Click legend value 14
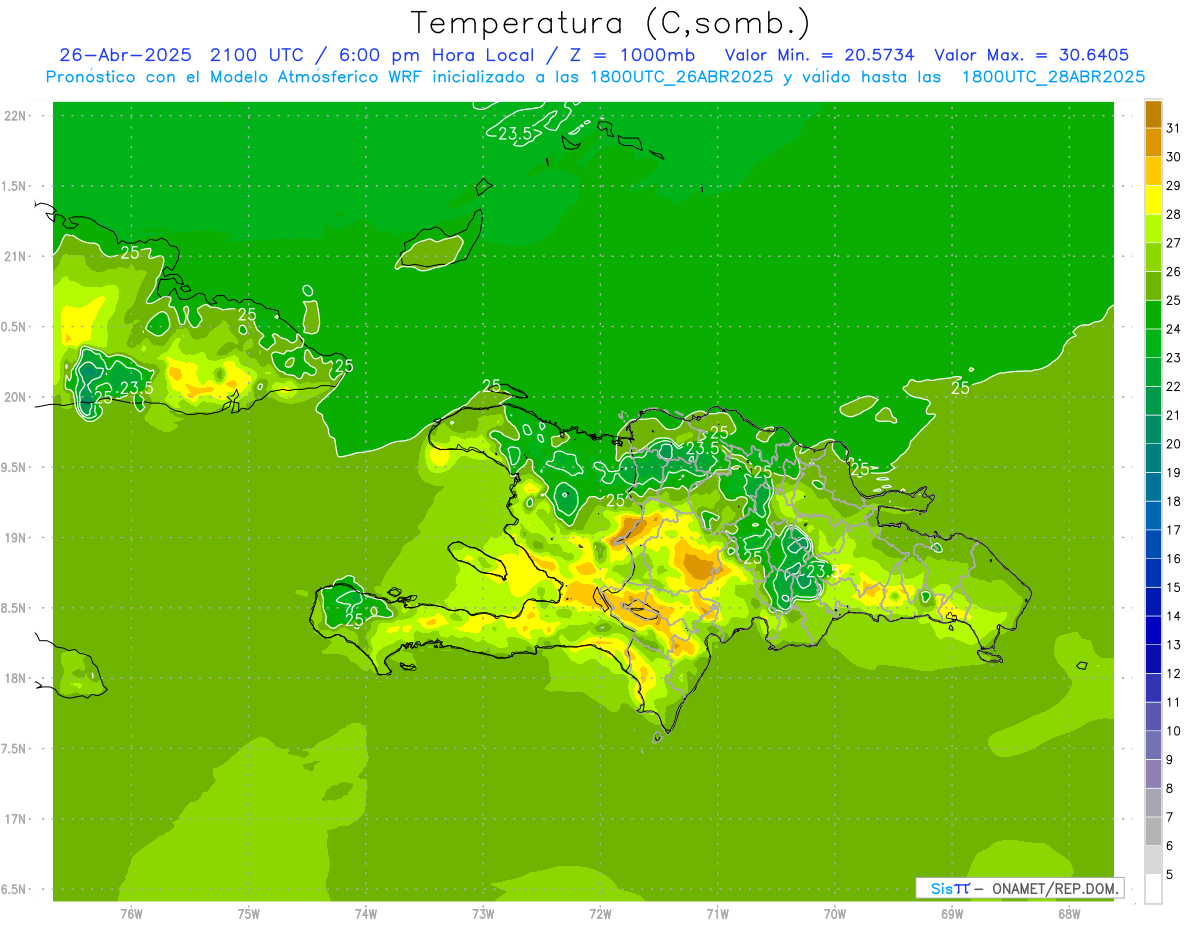 [x=1173, y=616]
